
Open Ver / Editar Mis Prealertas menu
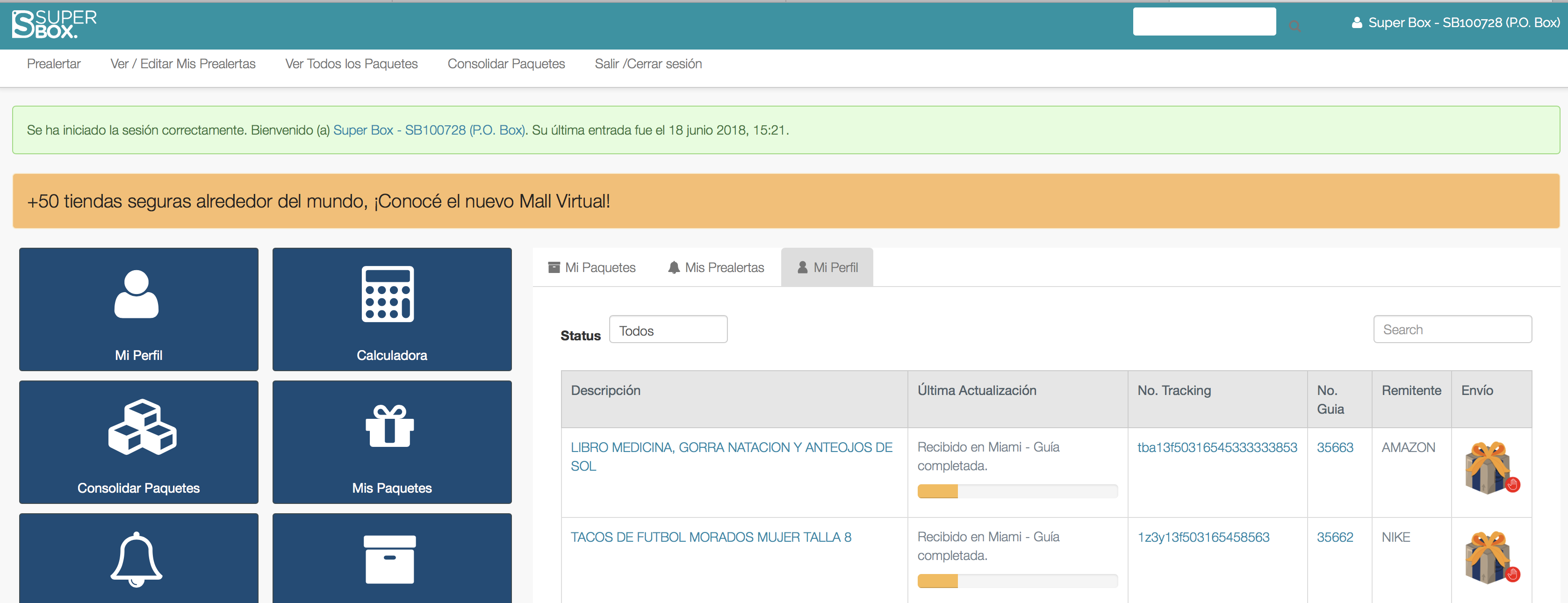183,64
